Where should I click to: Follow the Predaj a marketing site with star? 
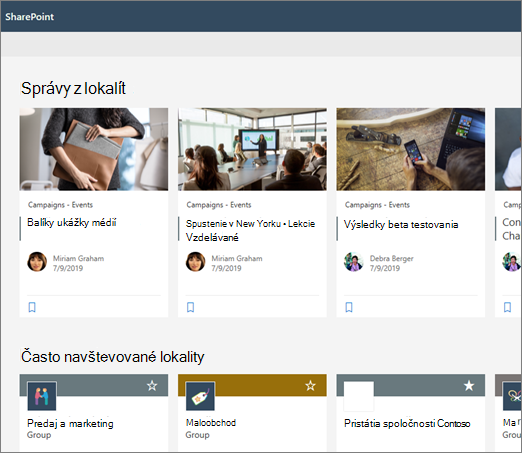coord(152,386)
